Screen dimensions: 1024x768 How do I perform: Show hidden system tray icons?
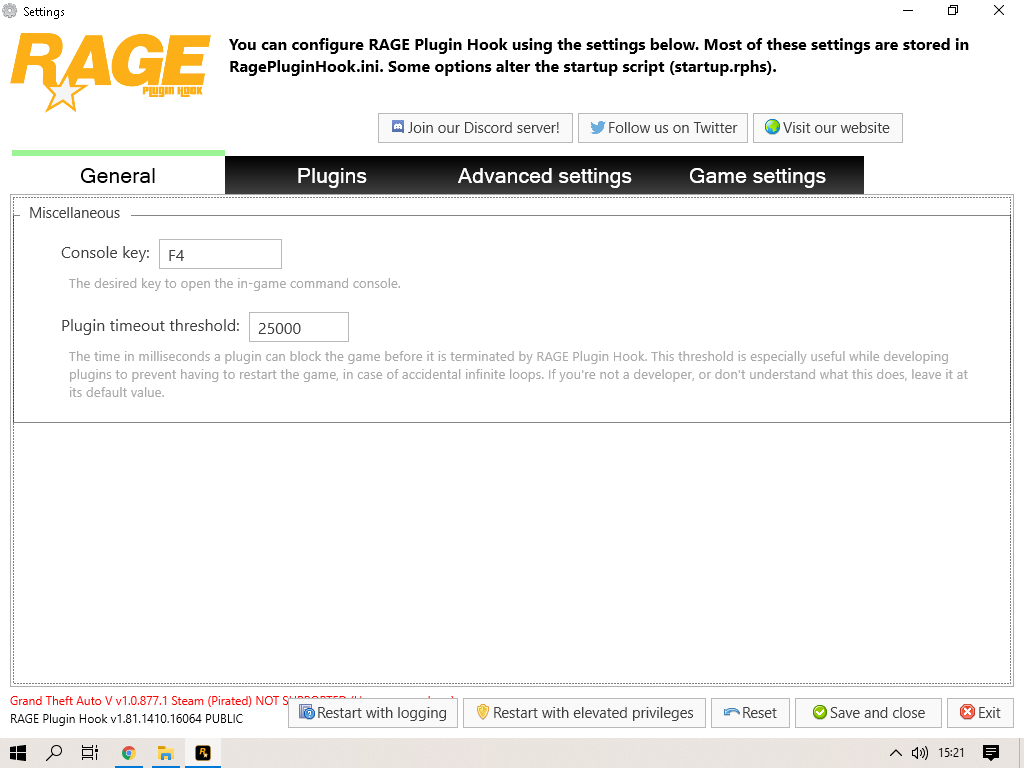coord(896,753)
